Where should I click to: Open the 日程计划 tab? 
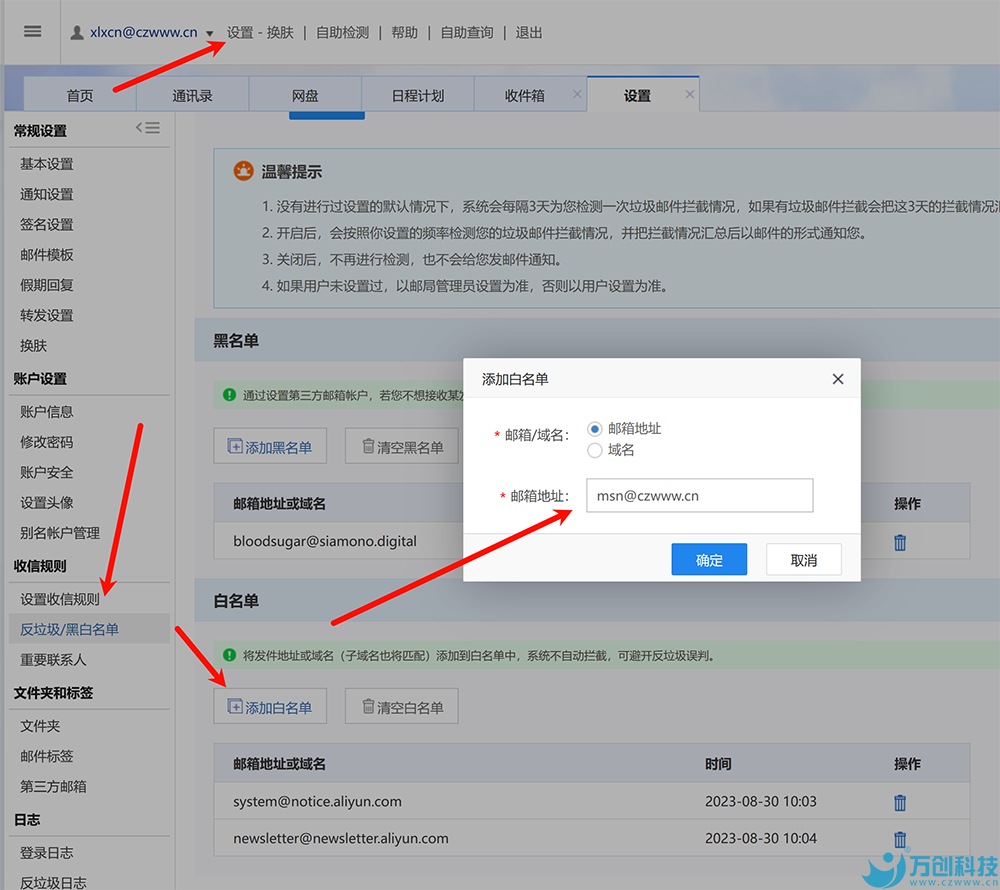(x=417, y=96)
